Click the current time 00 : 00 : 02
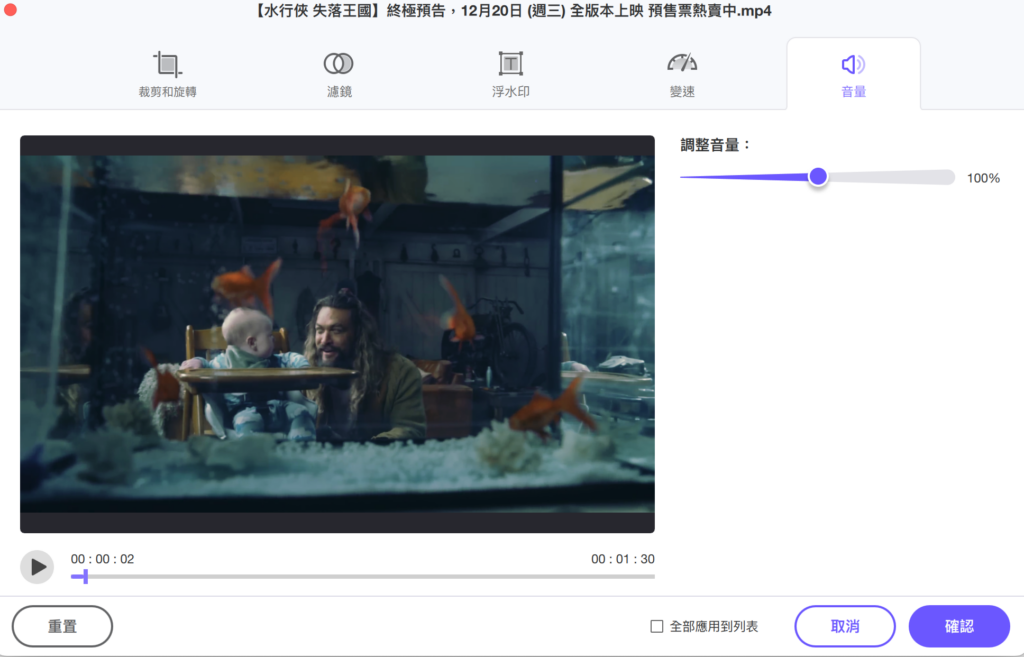Image resolution: width=1024 pixels, height=657 pixels. (103, 559)
